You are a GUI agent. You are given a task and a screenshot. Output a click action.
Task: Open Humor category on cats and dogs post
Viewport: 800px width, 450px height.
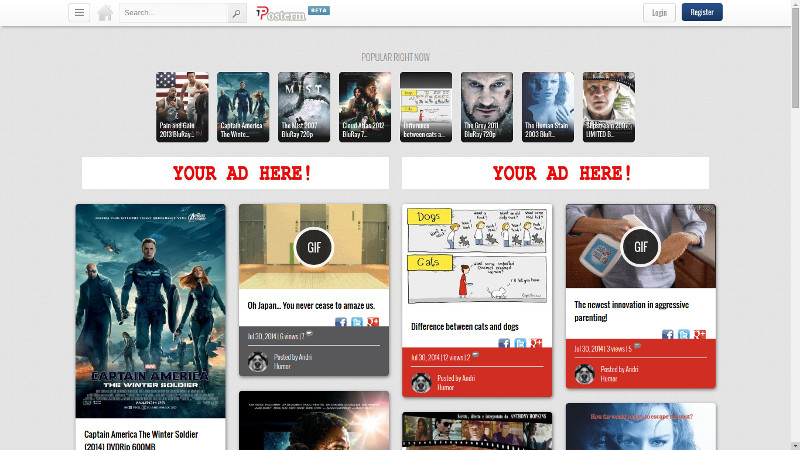click(445, 387)
